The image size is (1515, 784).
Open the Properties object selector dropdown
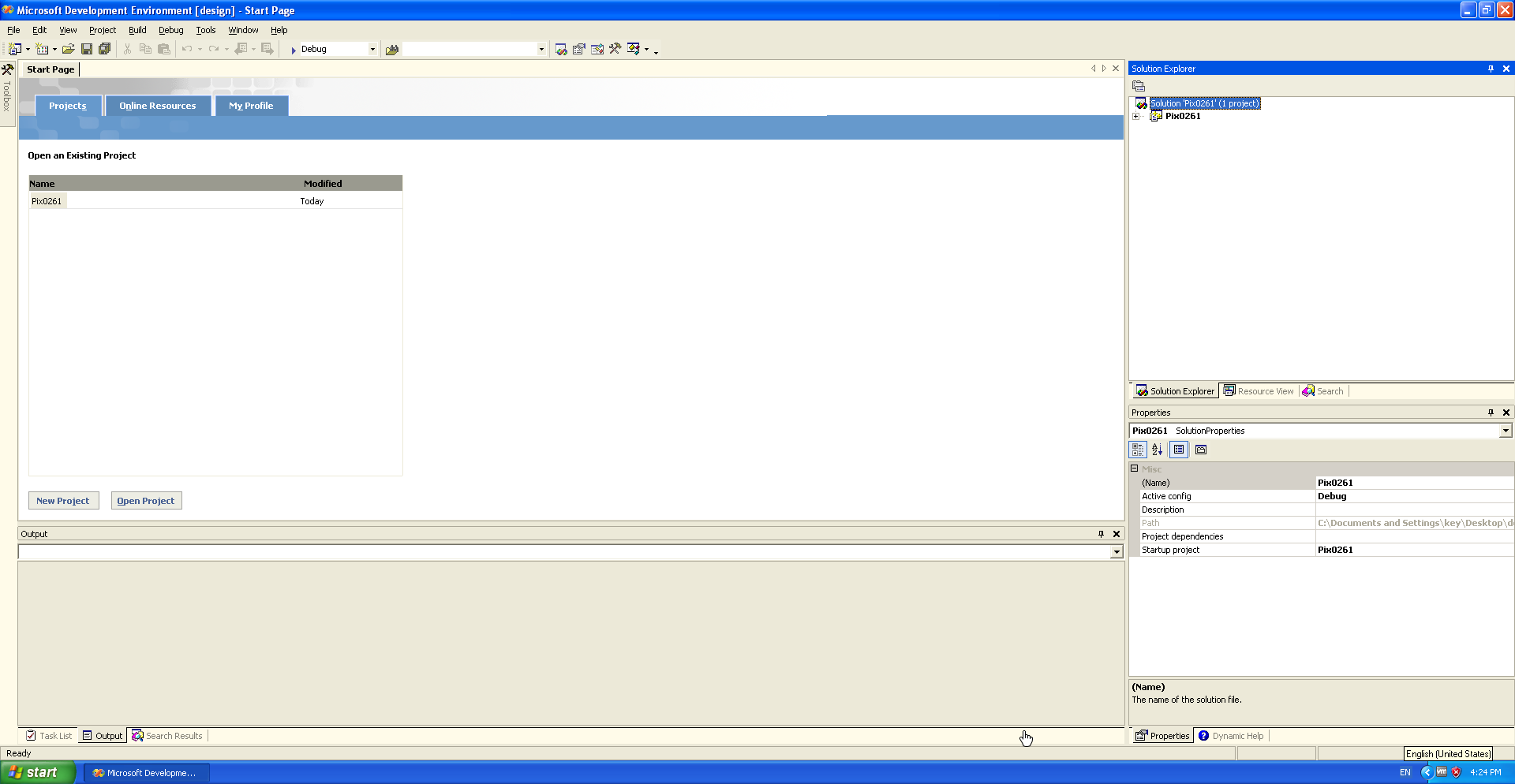pos(1506,431)
